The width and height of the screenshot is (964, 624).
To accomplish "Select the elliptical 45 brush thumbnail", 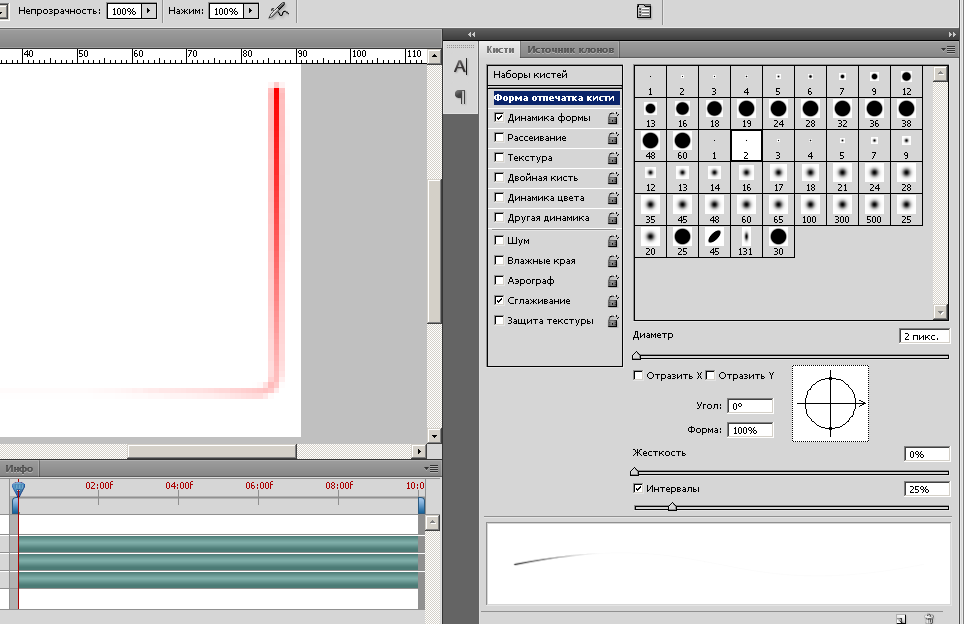I will (714, 242).
